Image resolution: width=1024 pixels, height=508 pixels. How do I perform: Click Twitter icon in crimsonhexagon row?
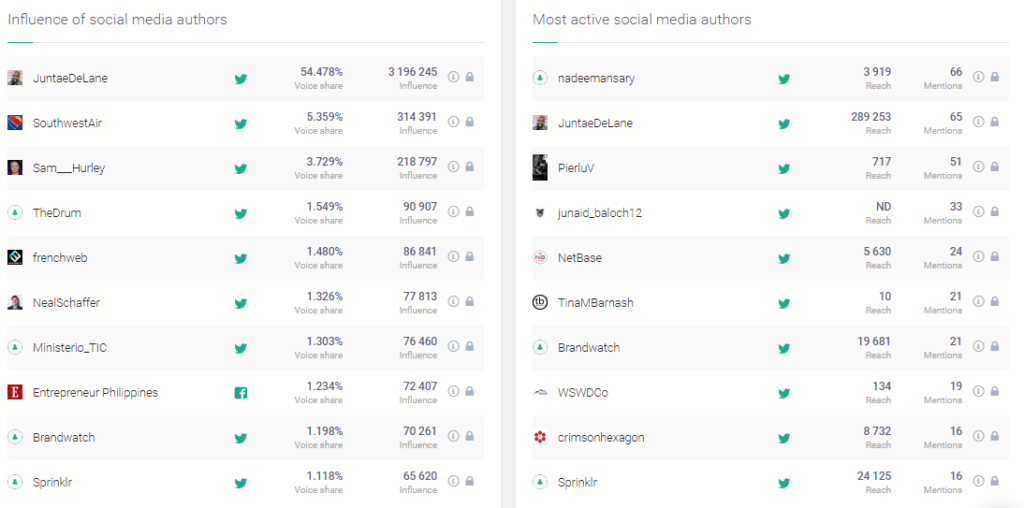[784, 438]
